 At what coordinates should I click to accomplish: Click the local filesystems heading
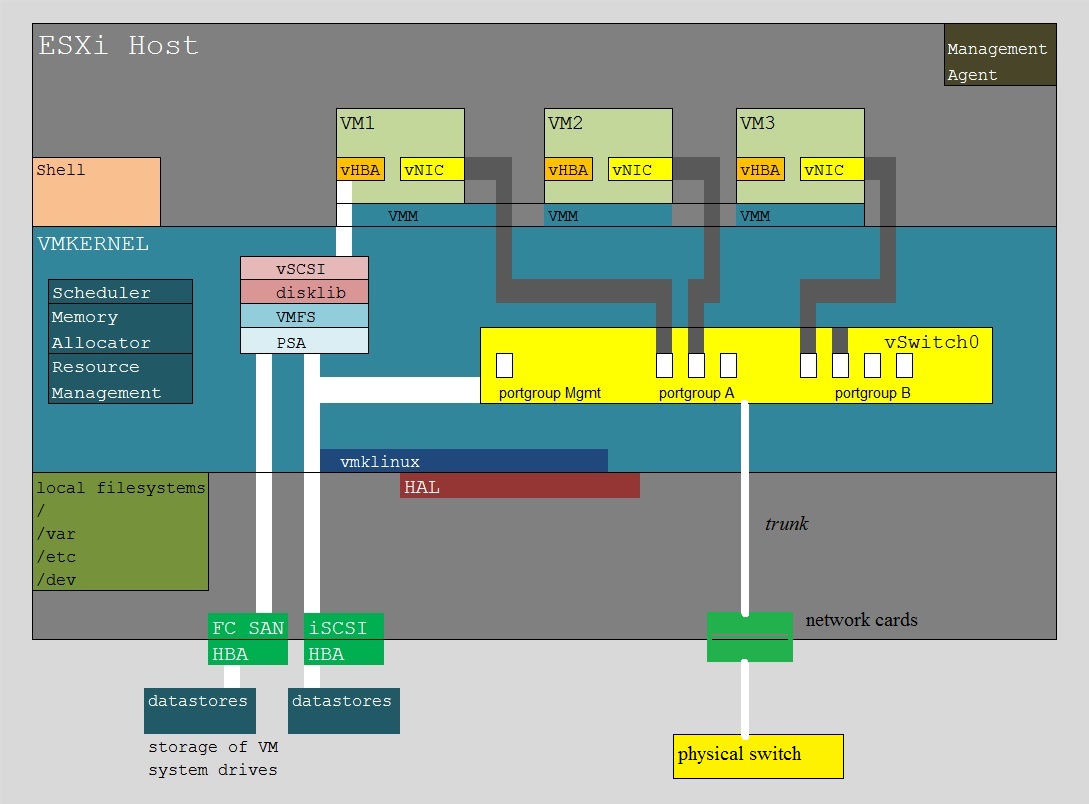tap(121, 488)
